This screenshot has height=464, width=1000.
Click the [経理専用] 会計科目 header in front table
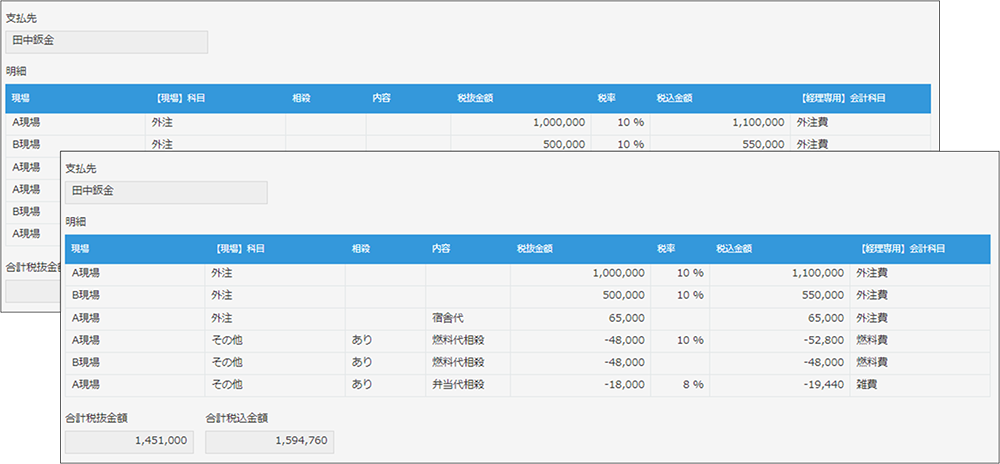(x=903, y=248)
